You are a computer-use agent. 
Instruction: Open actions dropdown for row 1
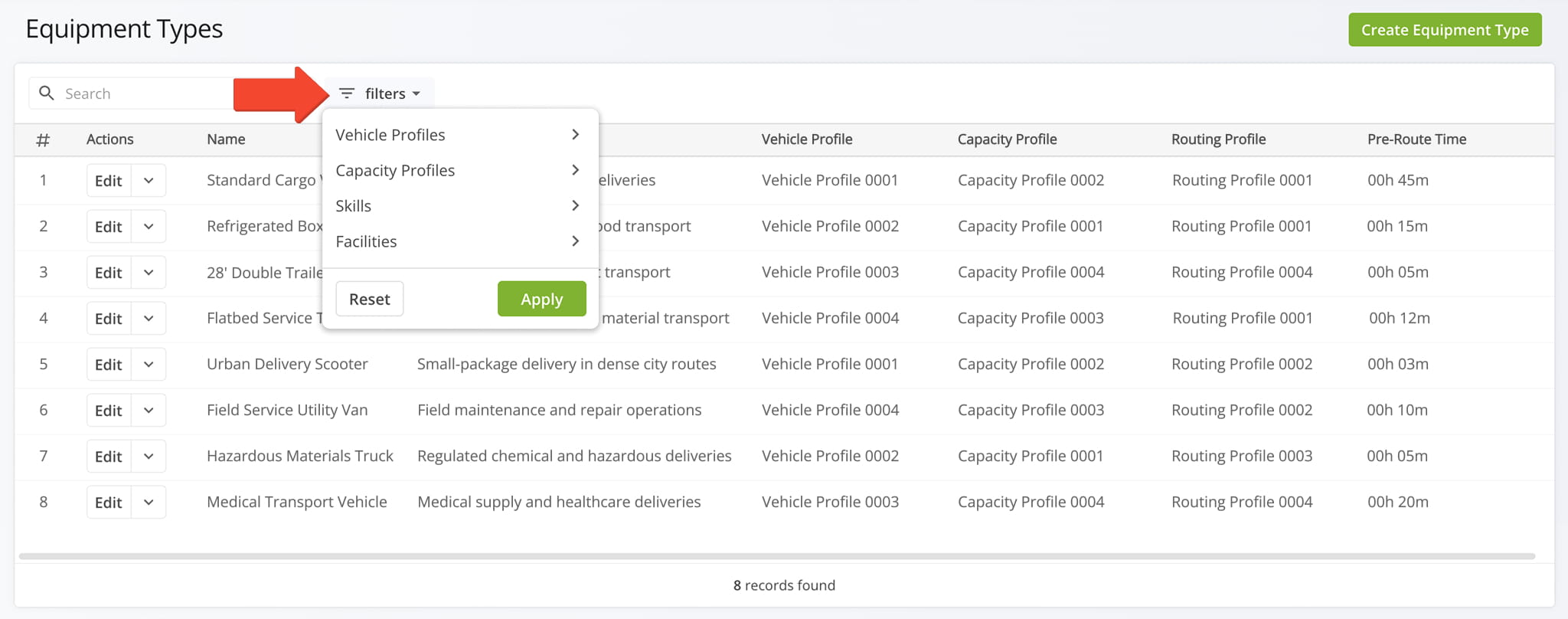pyautogui.click(x=149, y=181)
